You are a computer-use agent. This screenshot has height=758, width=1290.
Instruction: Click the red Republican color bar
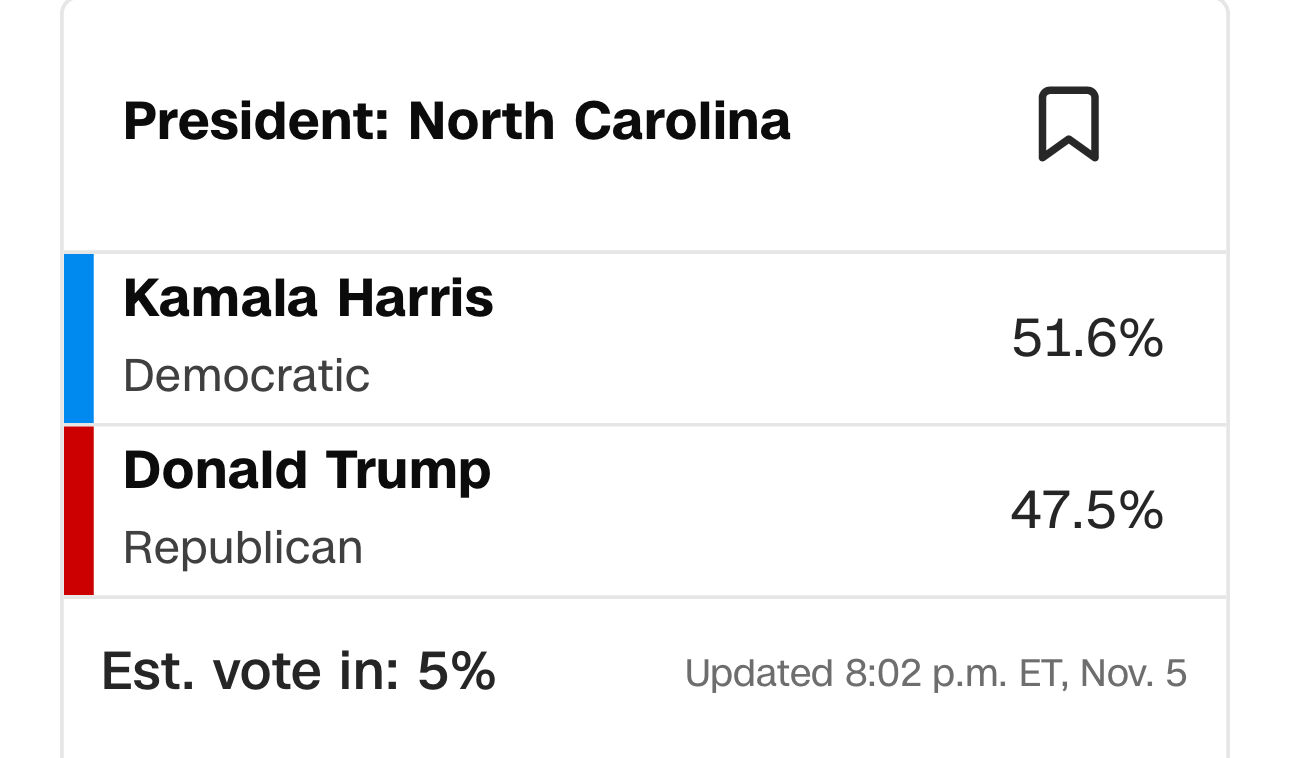pos(79,510)
